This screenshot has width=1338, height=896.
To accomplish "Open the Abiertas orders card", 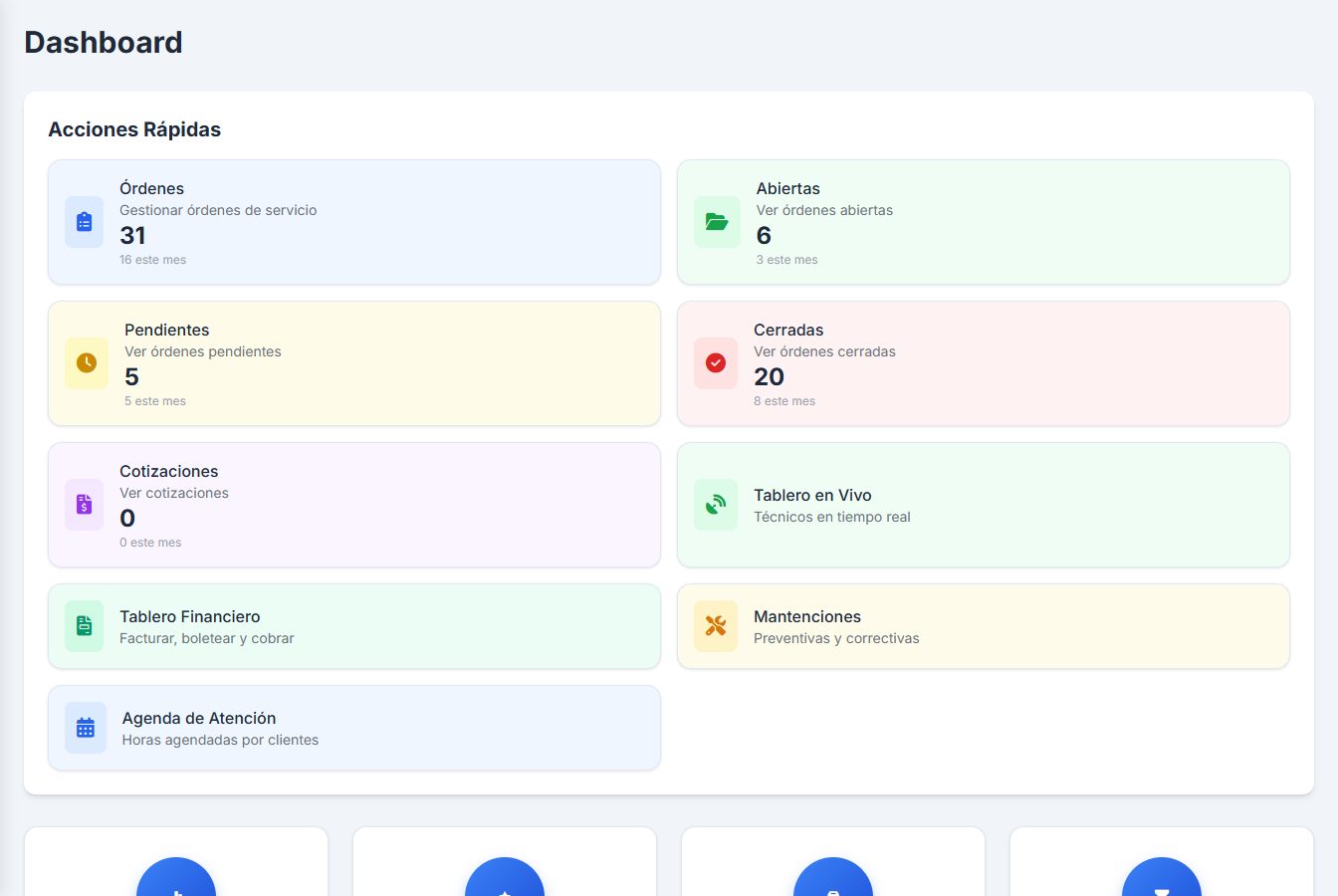I will click(x=984, y=222).
